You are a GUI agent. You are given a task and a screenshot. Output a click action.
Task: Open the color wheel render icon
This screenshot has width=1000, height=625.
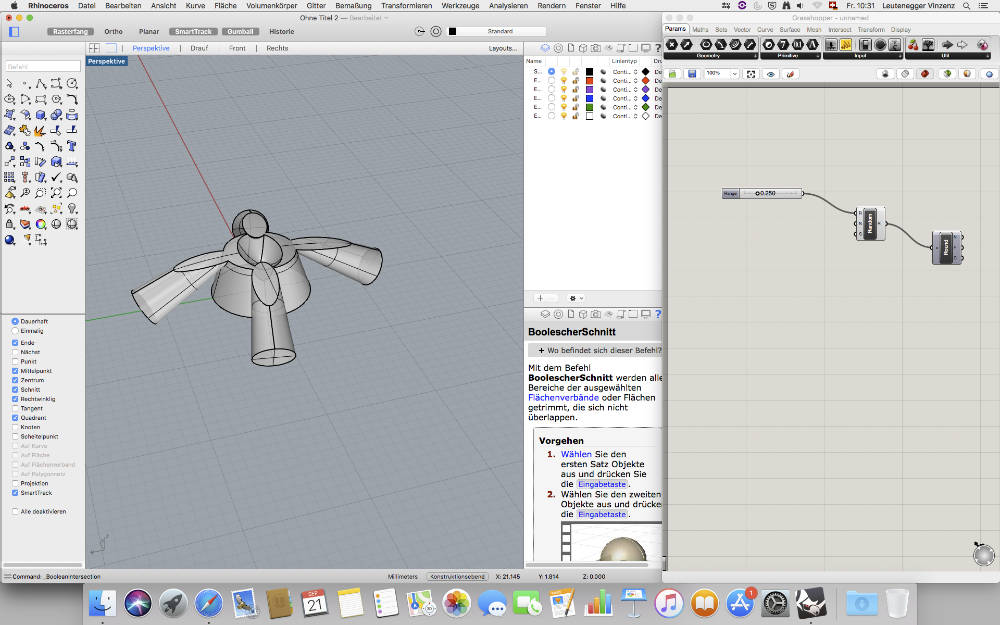click(41, 224)
